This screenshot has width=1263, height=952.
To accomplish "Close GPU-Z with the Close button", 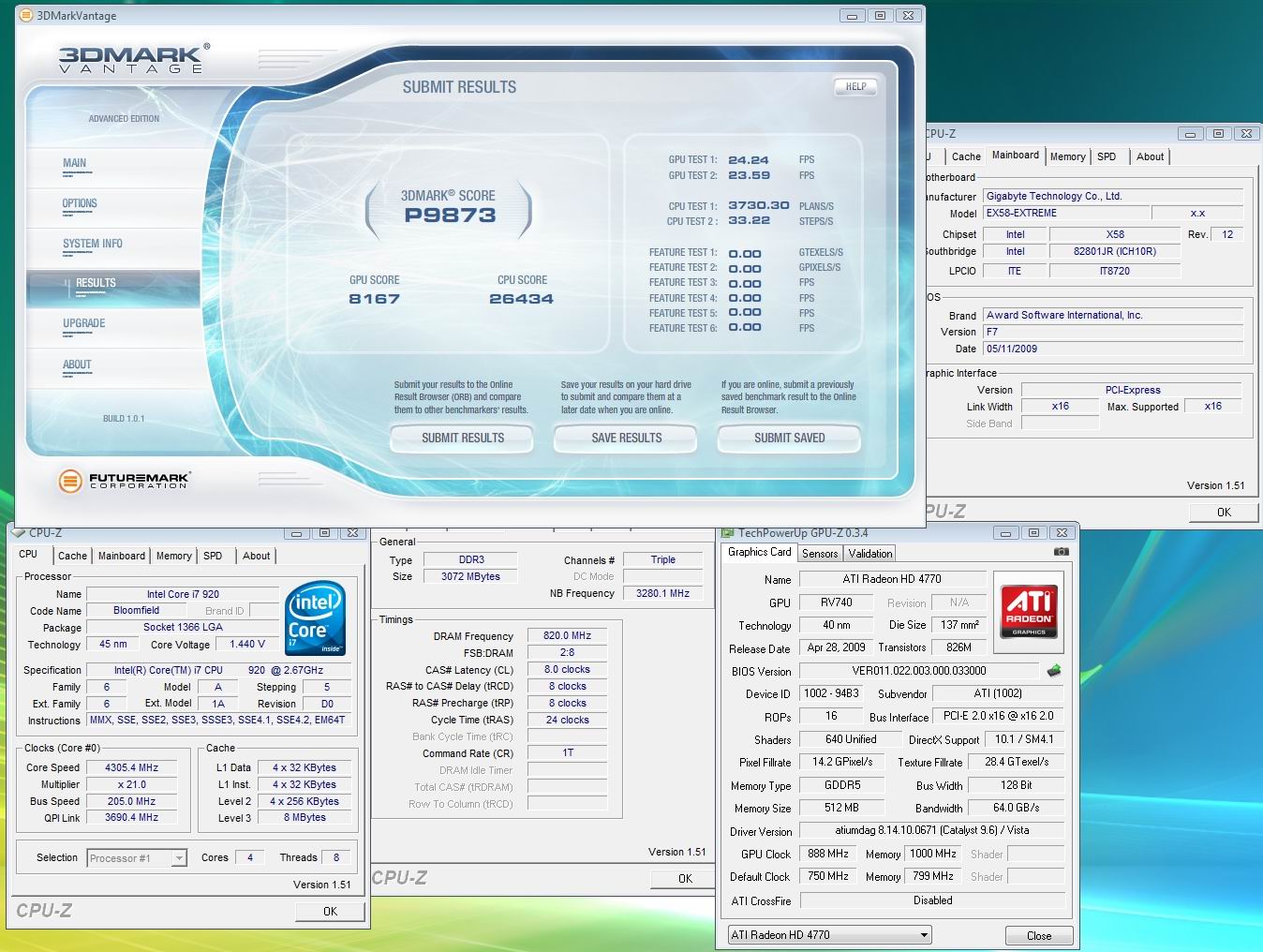I will (1039, 935).
